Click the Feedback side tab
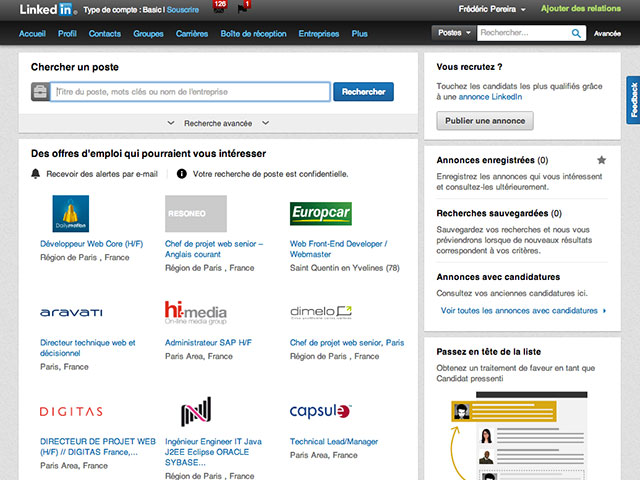Screen dimensions: 640x480 (x=633, y=100)
